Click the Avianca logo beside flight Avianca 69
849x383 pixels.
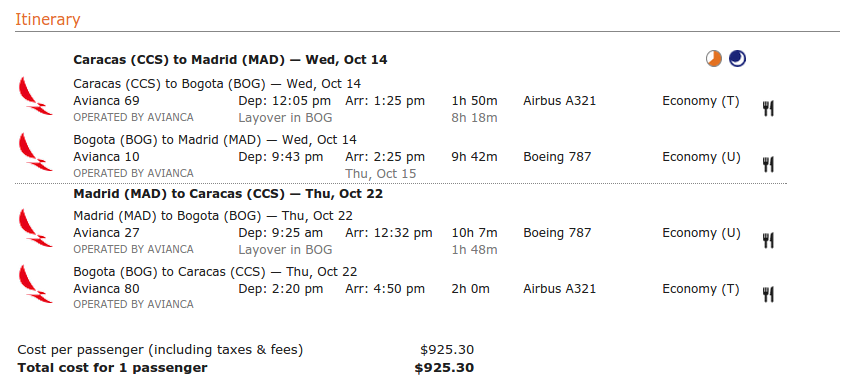(x=35, y=96)
